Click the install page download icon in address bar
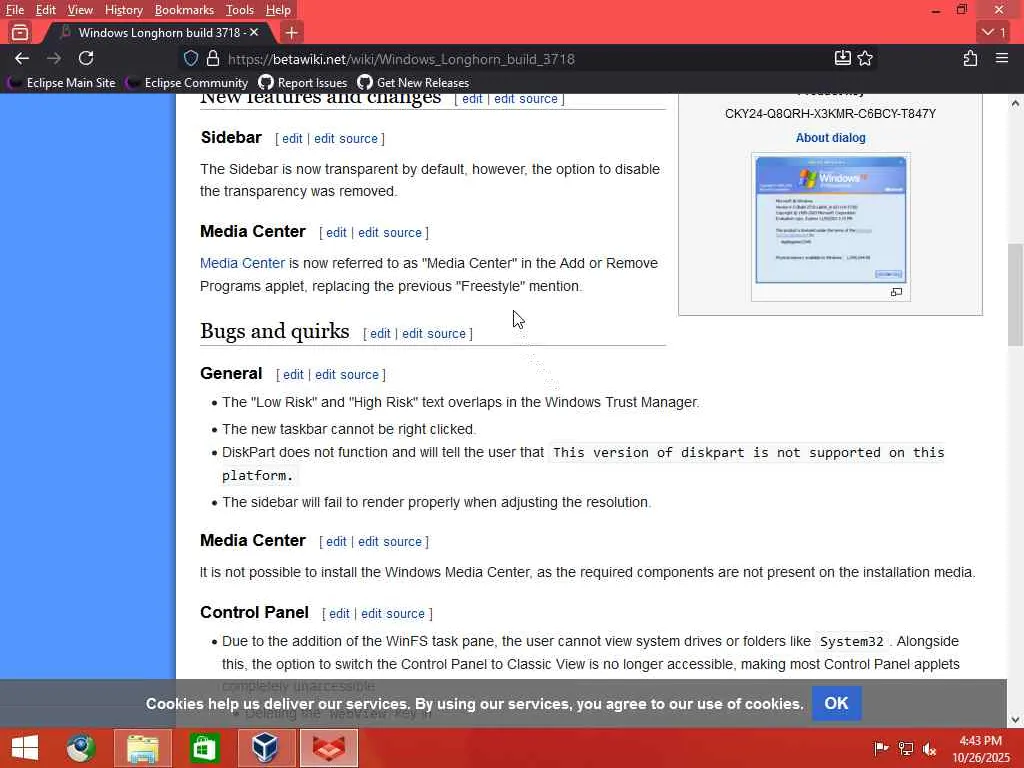 (842, 58)
